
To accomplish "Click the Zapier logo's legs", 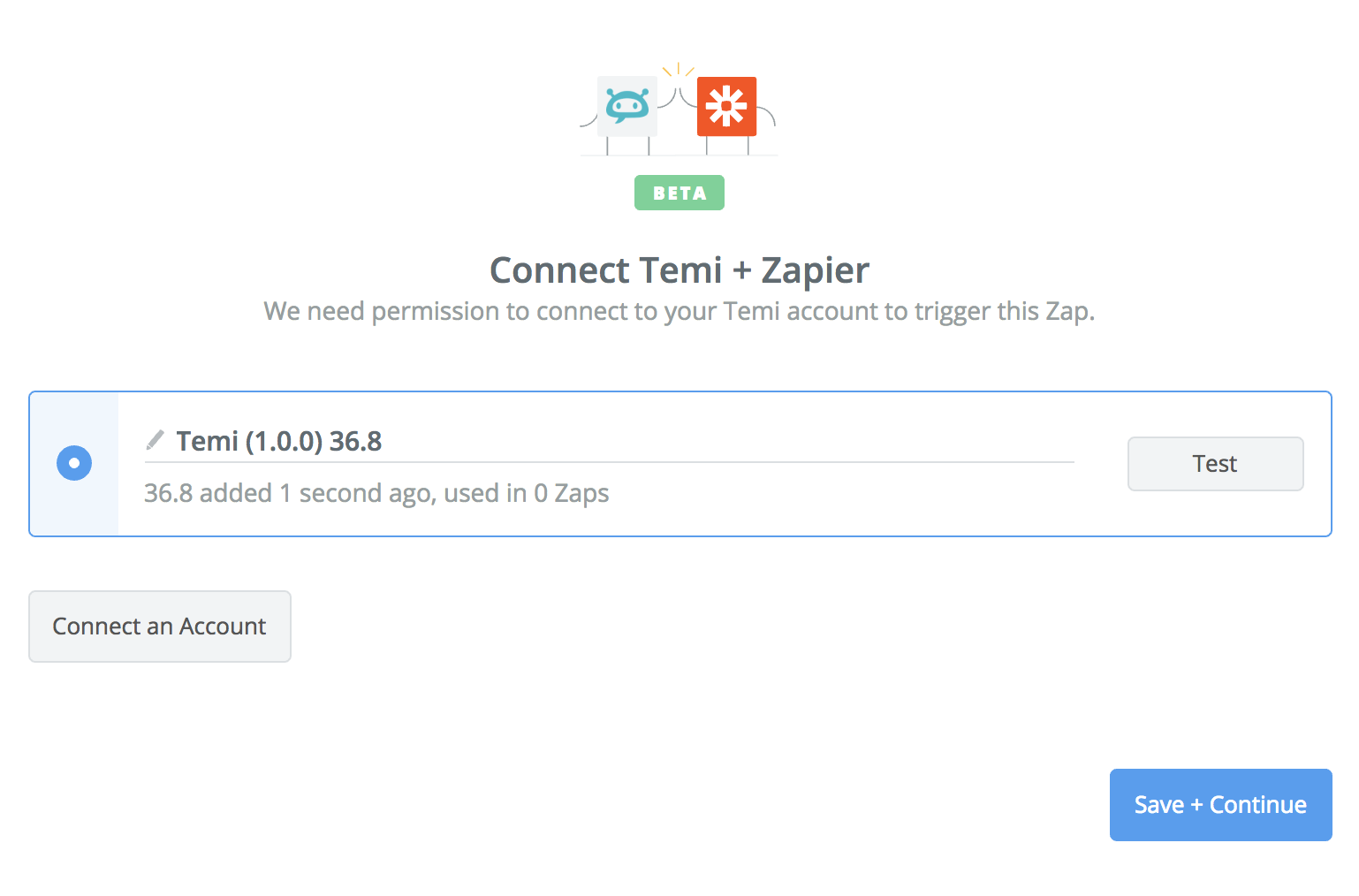I will 727,146.
